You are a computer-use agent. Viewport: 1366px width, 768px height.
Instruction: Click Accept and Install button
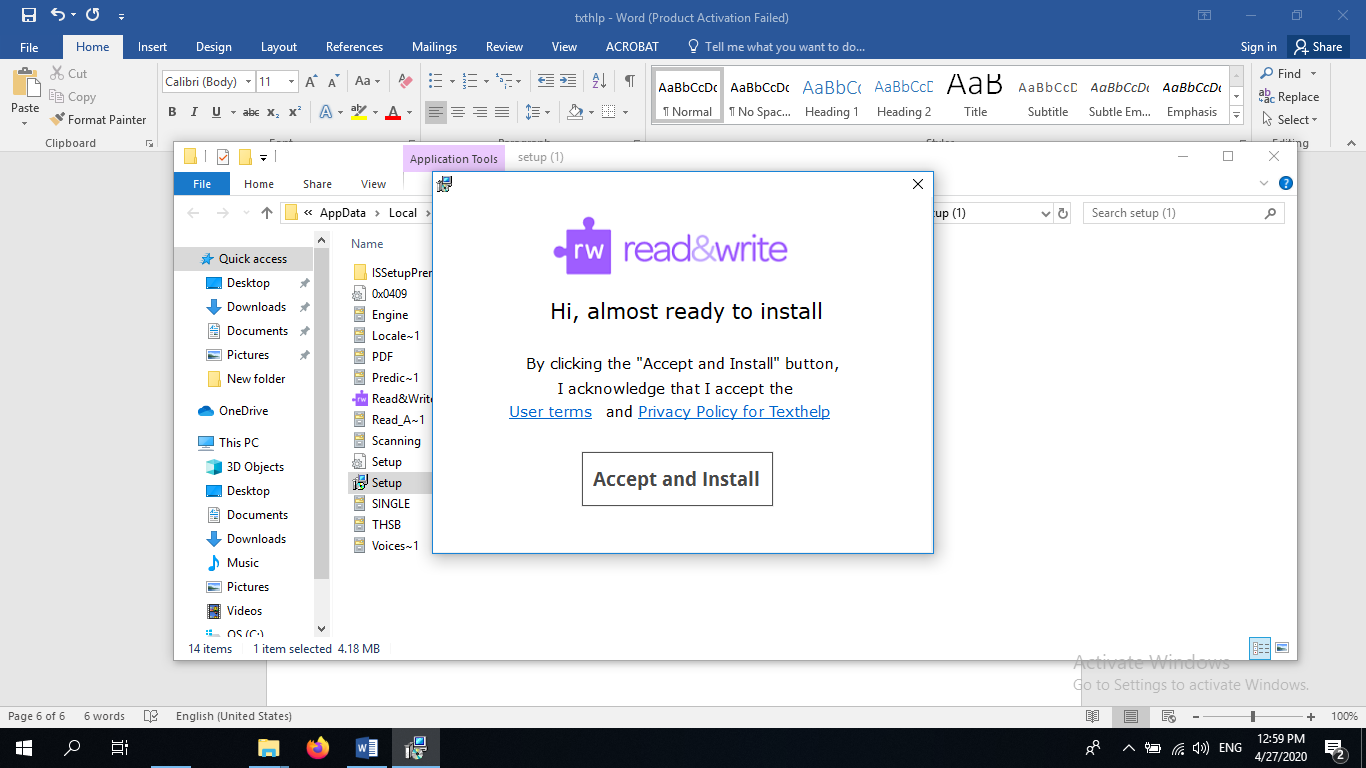pyautogui.click(x=677, y=479)
